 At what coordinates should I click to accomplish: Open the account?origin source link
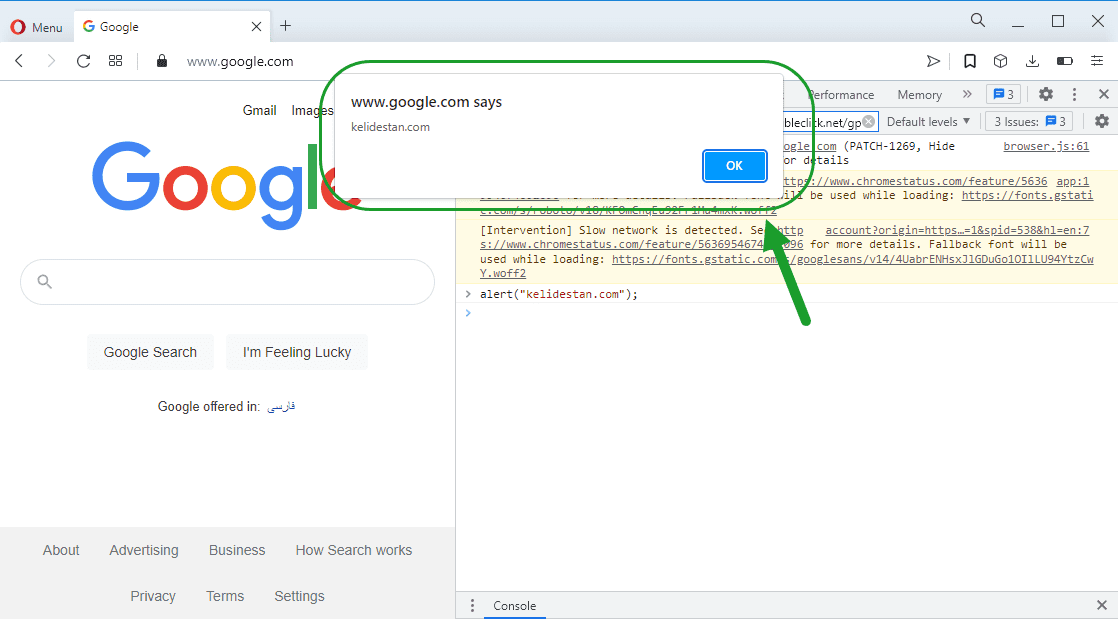(957, 230)
